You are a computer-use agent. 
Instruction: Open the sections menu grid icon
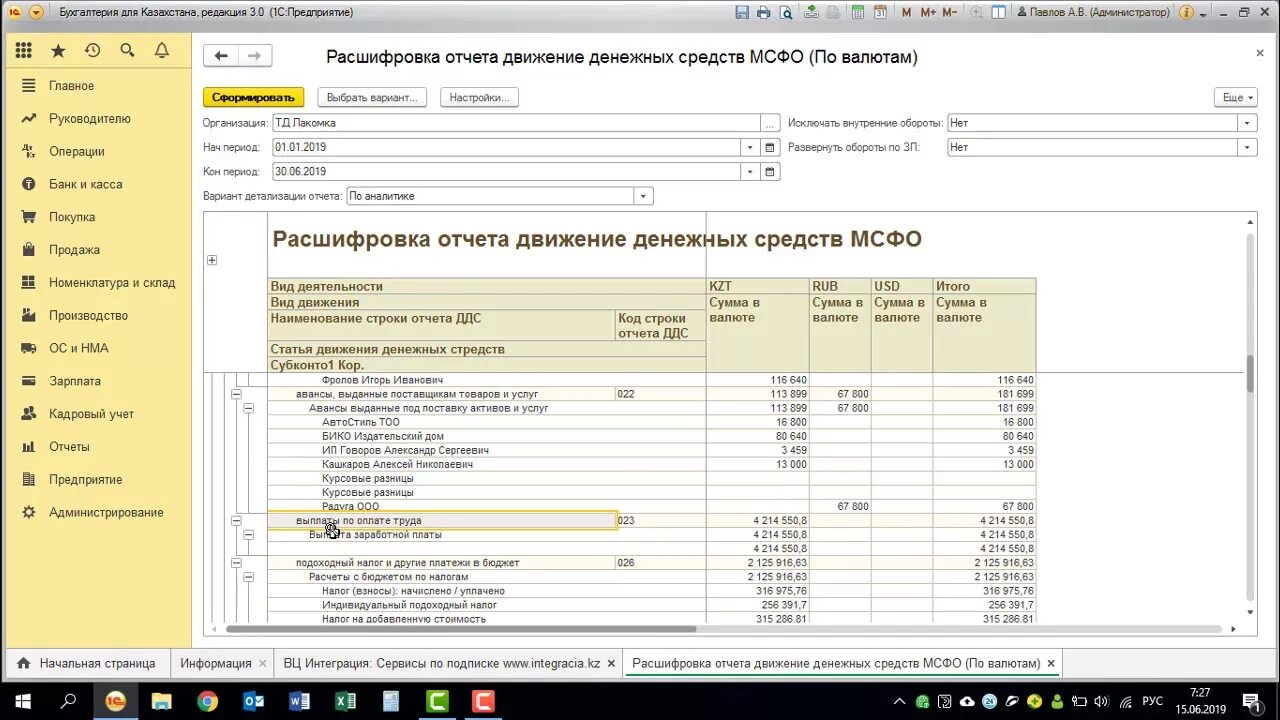[x=24, y=51]
